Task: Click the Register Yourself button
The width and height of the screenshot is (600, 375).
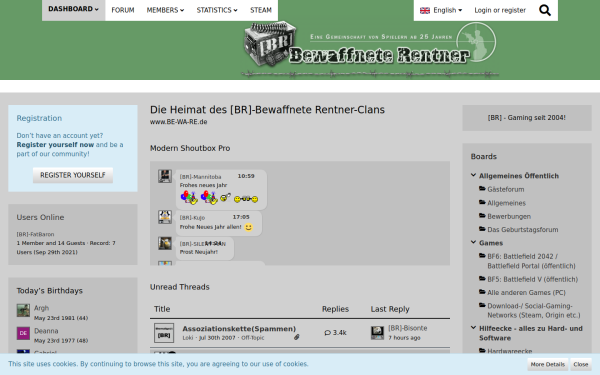Action: (x=73, y=175)
